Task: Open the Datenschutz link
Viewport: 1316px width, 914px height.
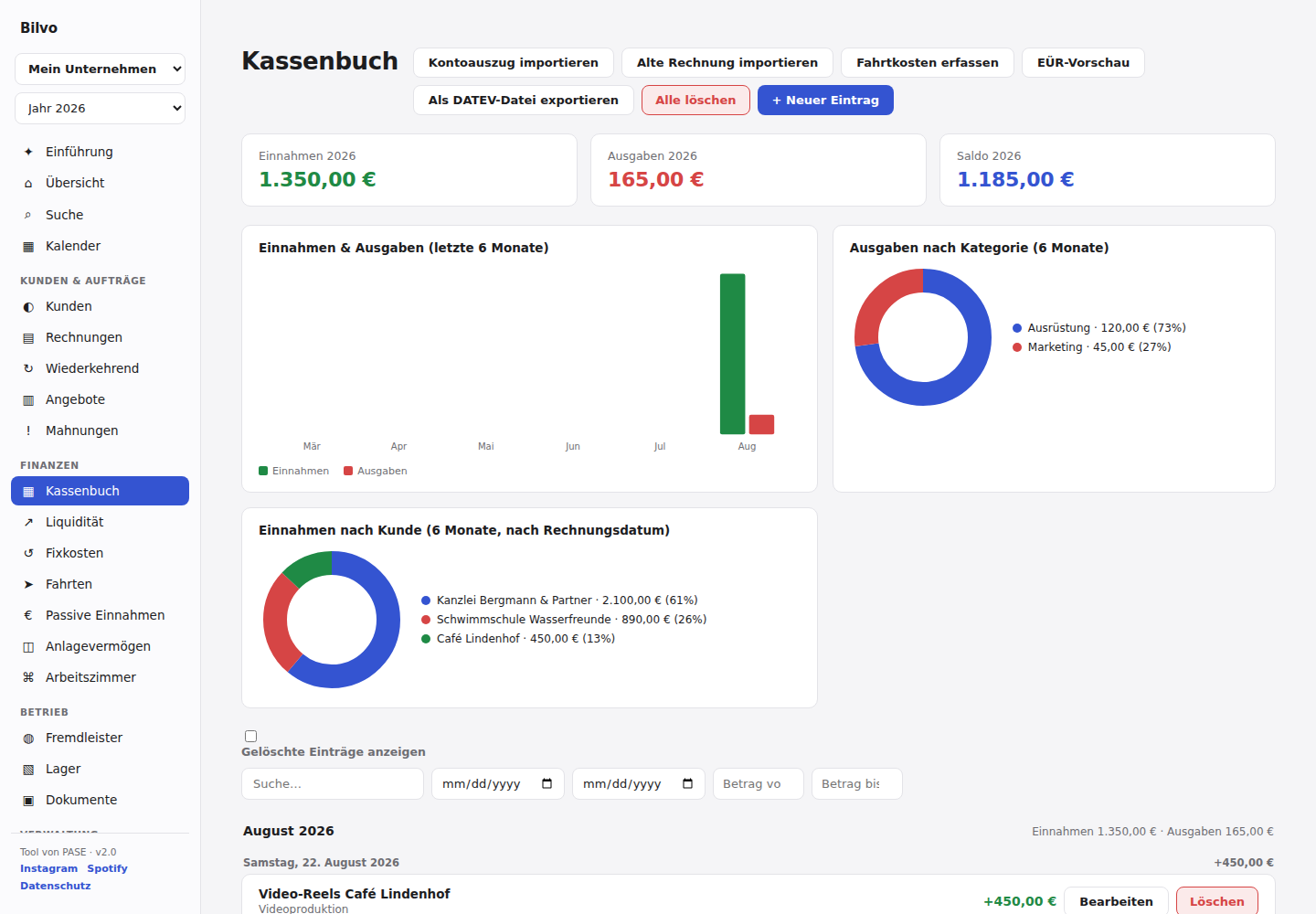Action: [56, 886]
